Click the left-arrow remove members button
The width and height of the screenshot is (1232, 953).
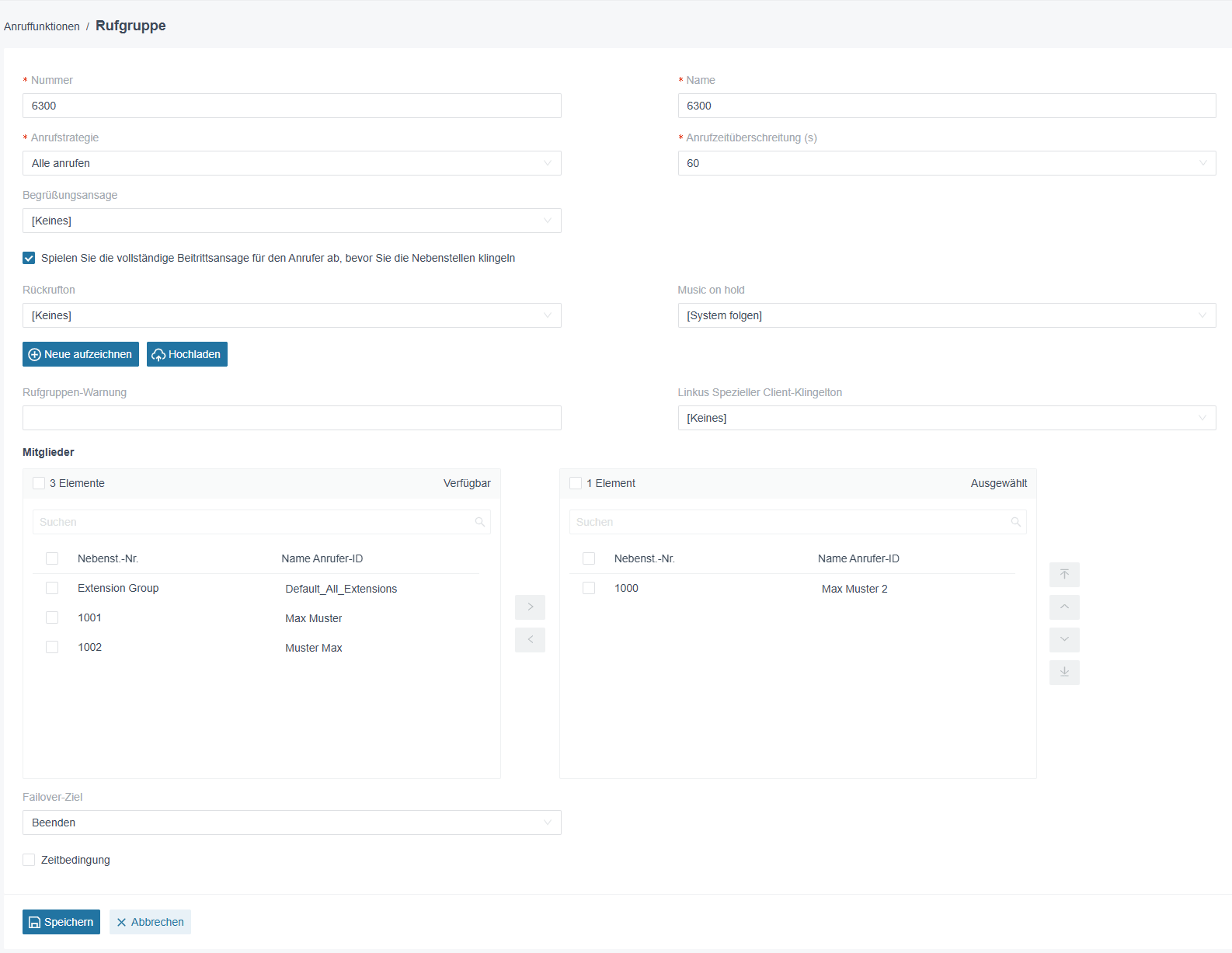(x=530, y=640)
